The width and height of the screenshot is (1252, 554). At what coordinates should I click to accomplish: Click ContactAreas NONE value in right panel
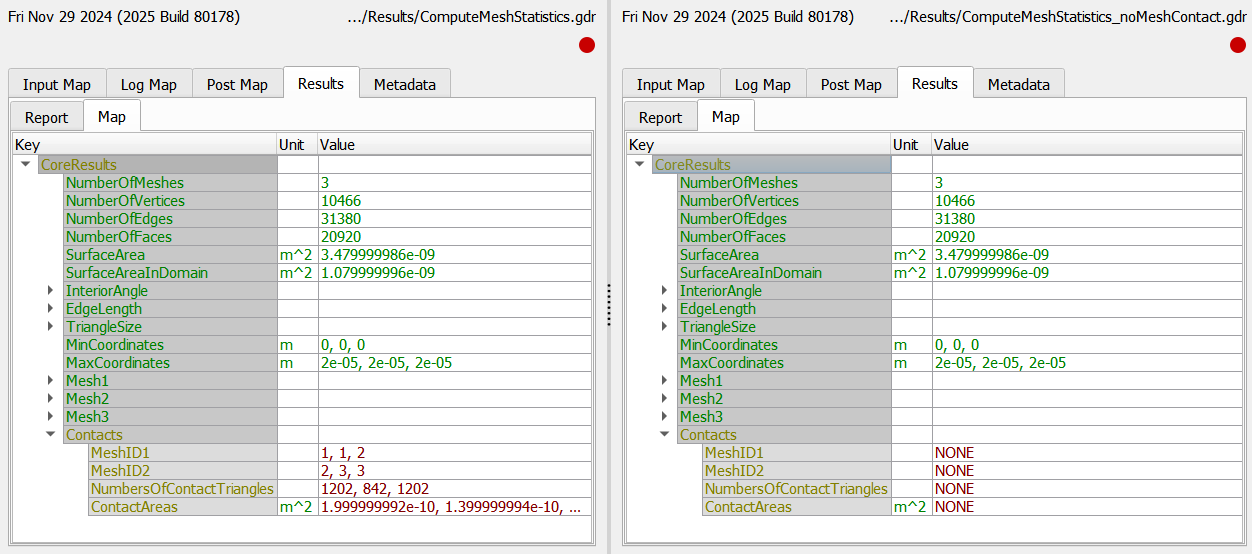[x=954, y=507]
